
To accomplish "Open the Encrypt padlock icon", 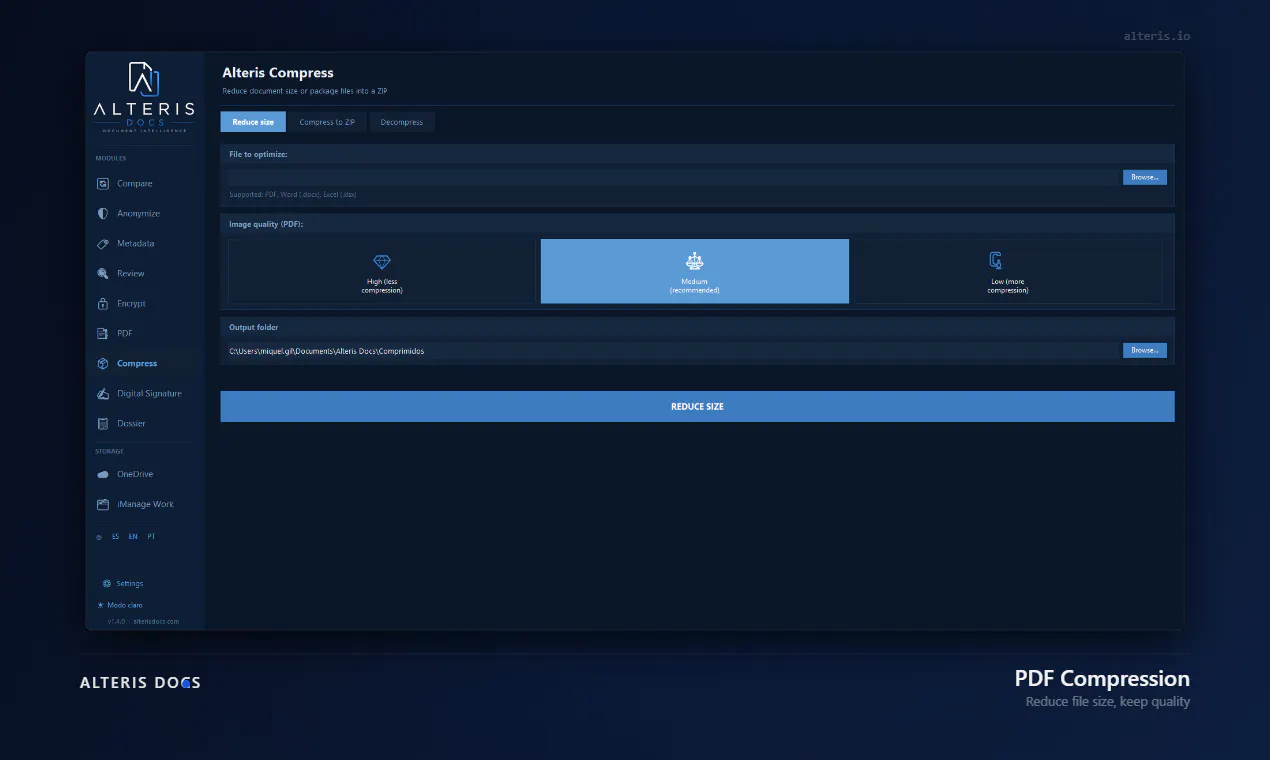I will tap(103, 304).
